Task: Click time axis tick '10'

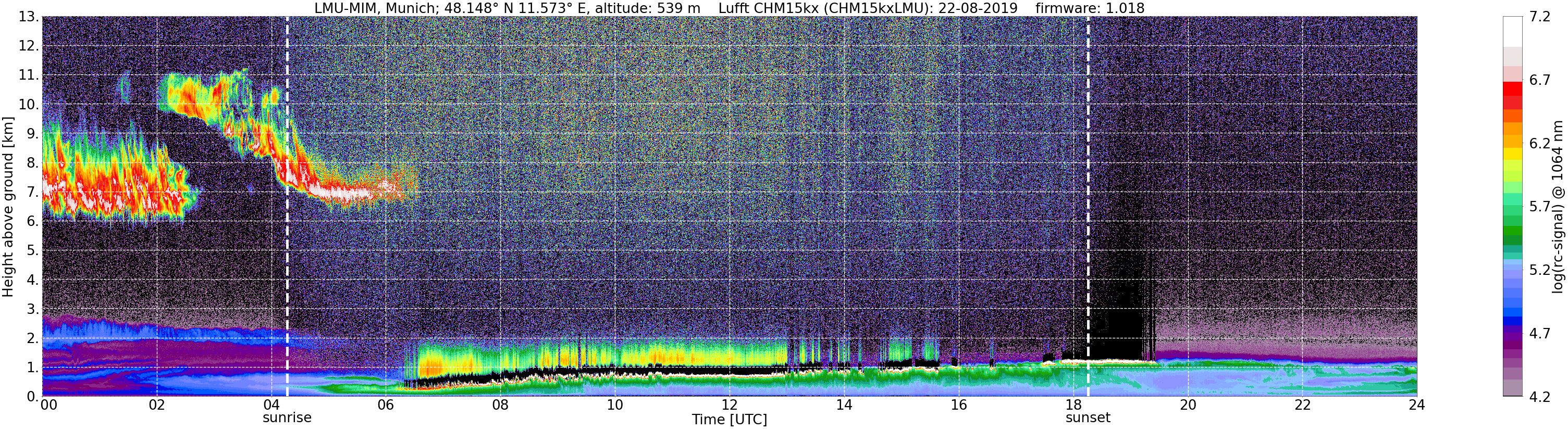Action: click(615, 405)
